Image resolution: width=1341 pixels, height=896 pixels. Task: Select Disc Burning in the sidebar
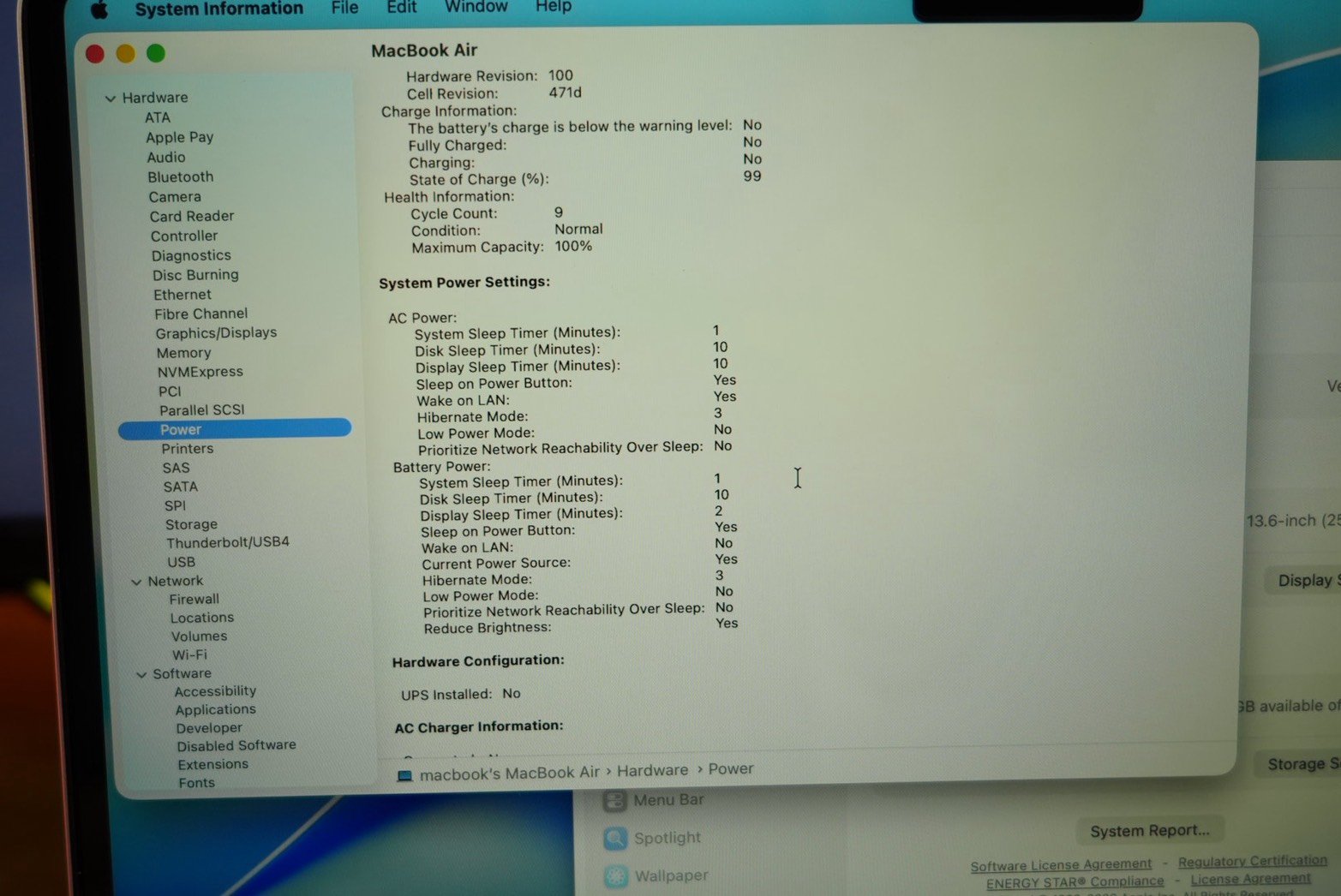pyautogui.click(x=195, y=275)
